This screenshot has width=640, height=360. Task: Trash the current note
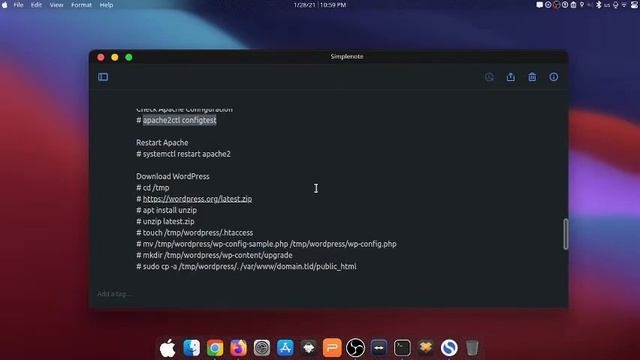pos(532,77)
